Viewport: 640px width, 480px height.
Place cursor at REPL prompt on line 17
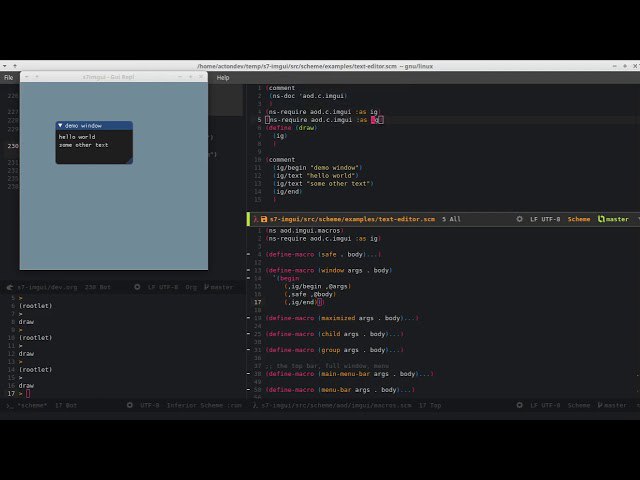(x=28, y=393)
